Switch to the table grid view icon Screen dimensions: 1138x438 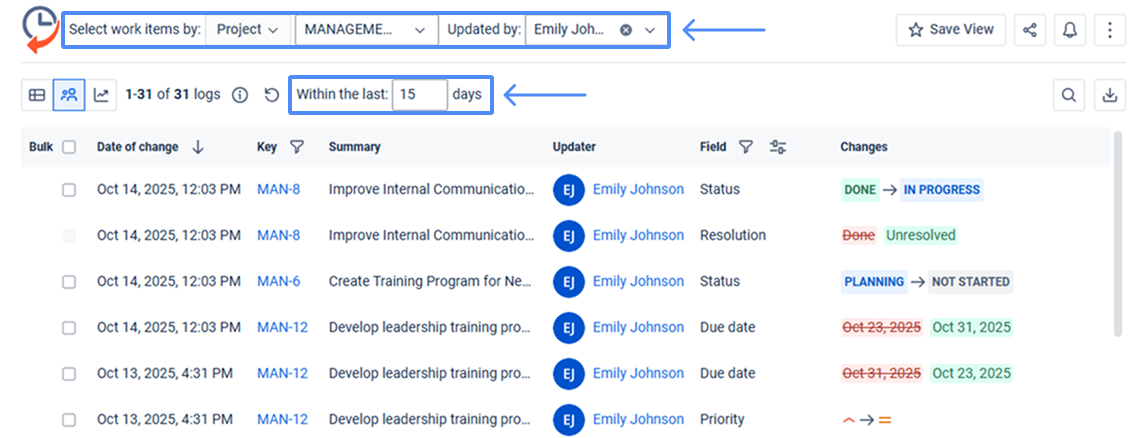point(37,95)
